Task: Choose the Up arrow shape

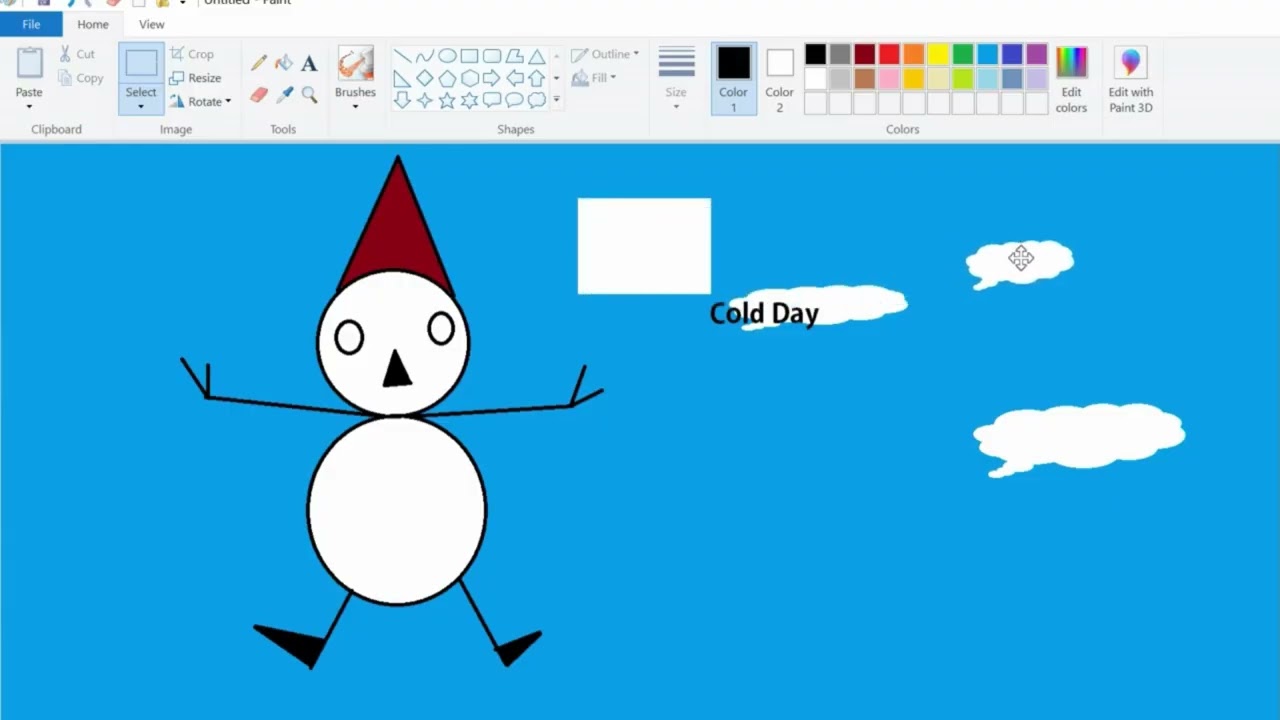Action: [537, 78]
